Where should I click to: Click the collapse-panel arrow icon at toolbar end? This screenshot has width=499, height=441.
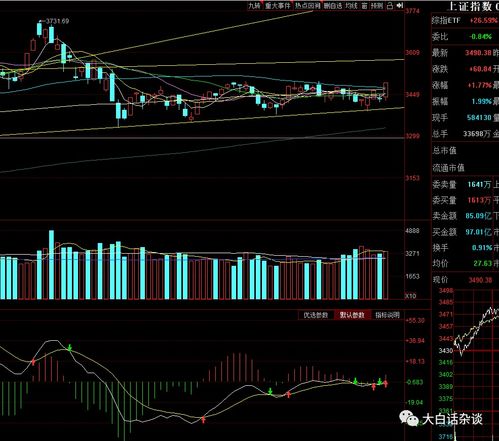click(400, 6)
